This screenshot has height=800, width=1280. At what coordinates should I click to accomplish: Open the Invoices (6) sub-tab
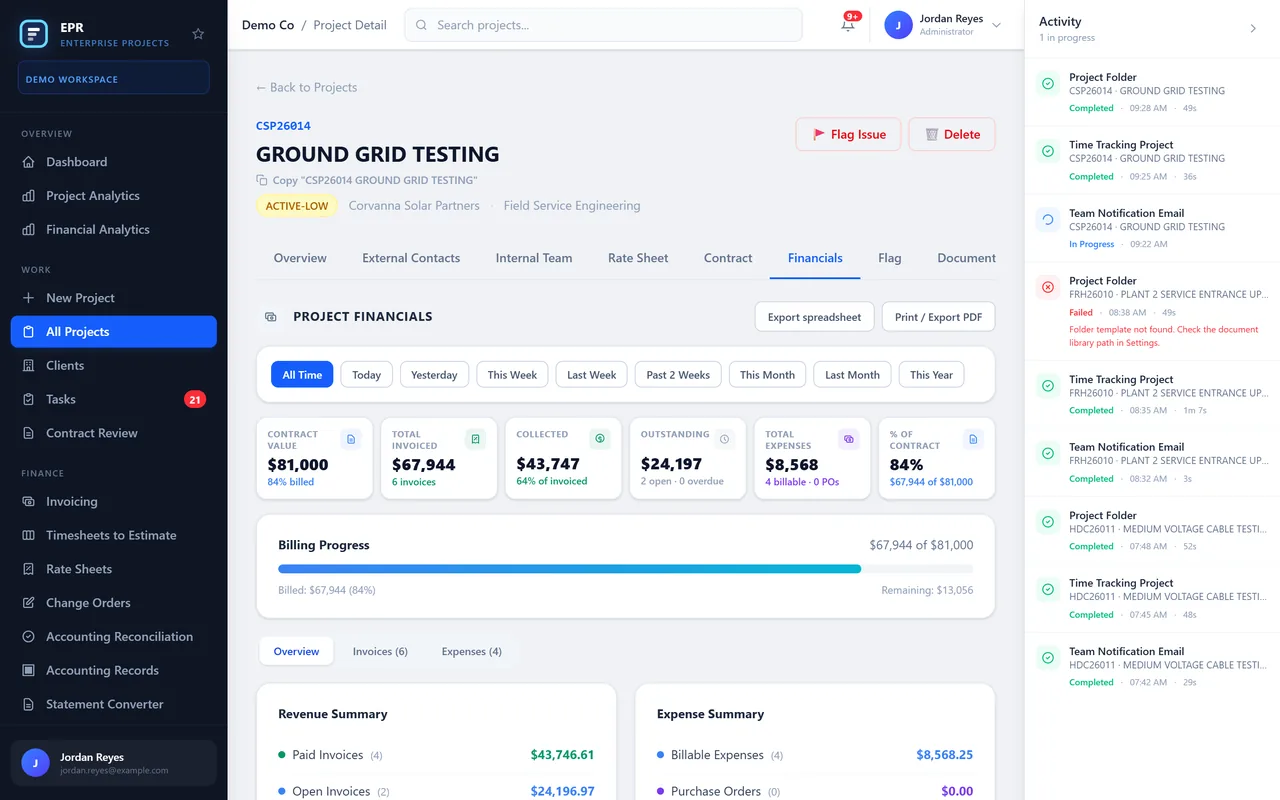pyautogui.click(x=380, y=651)
